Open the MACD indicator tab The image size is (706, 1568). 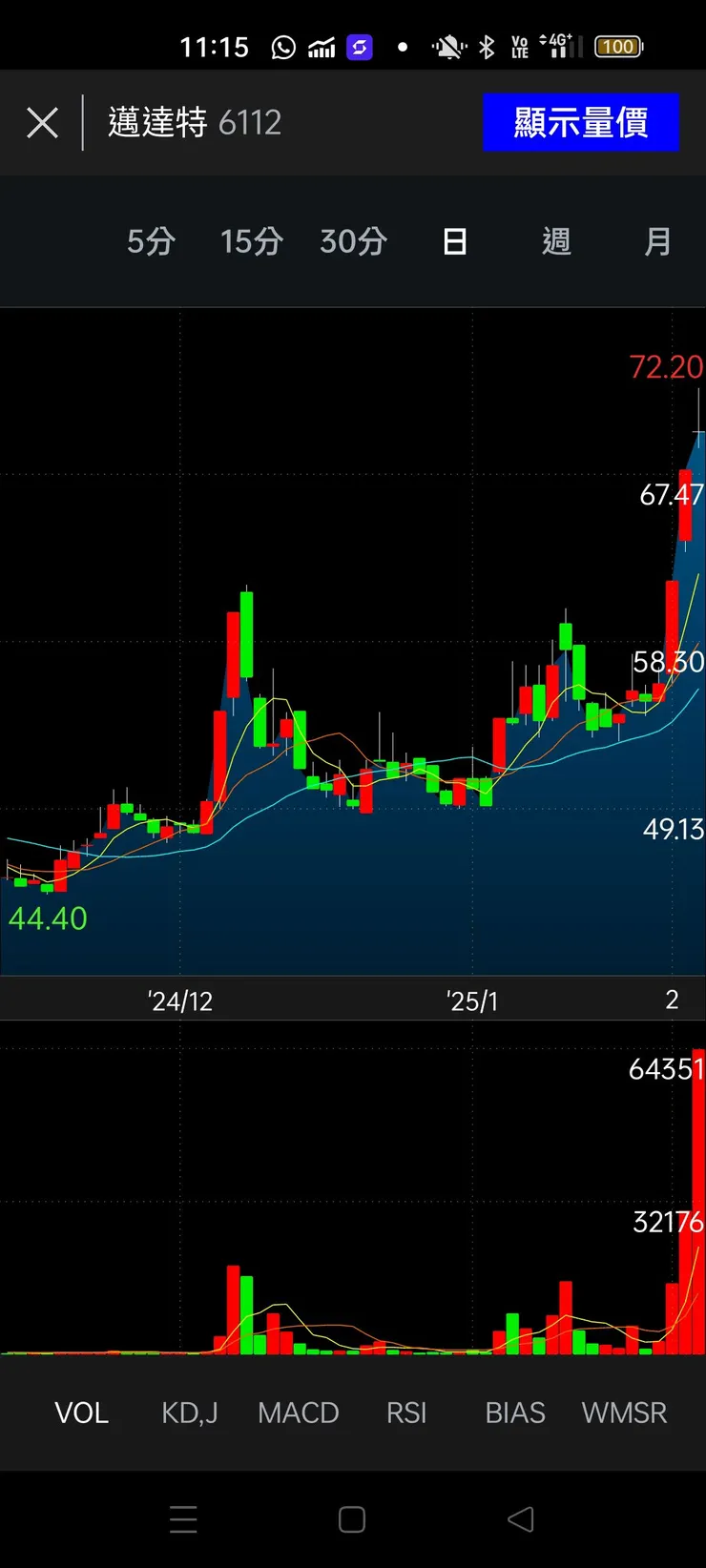299,1413
